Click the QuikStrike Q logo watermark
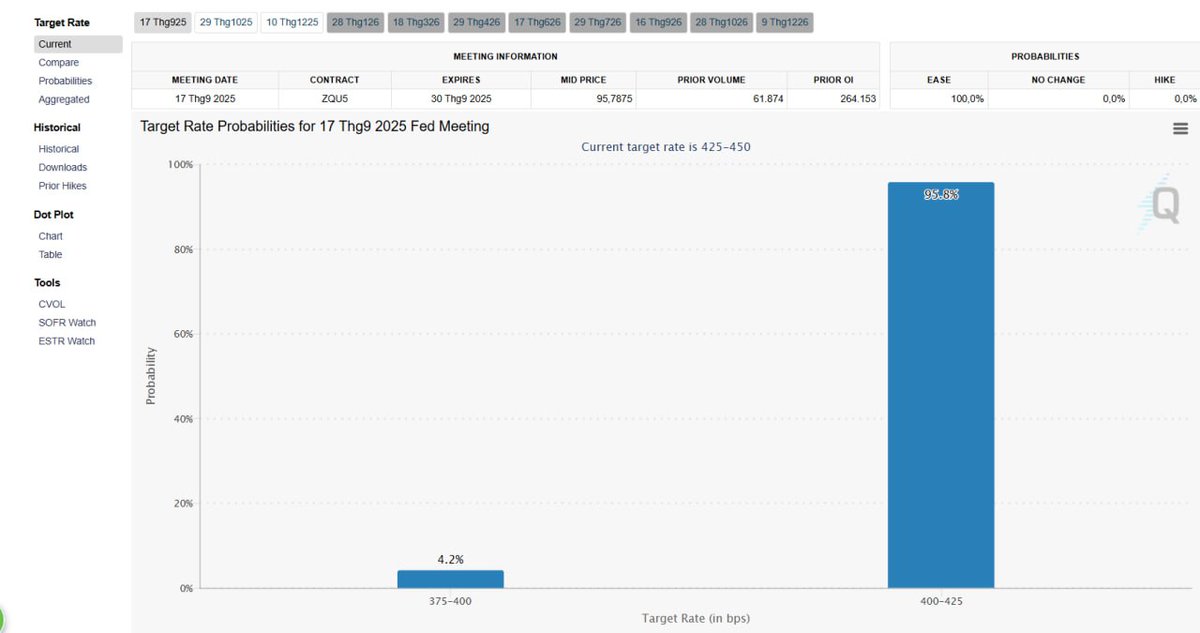1200x633 pixels. point(1162,204)
